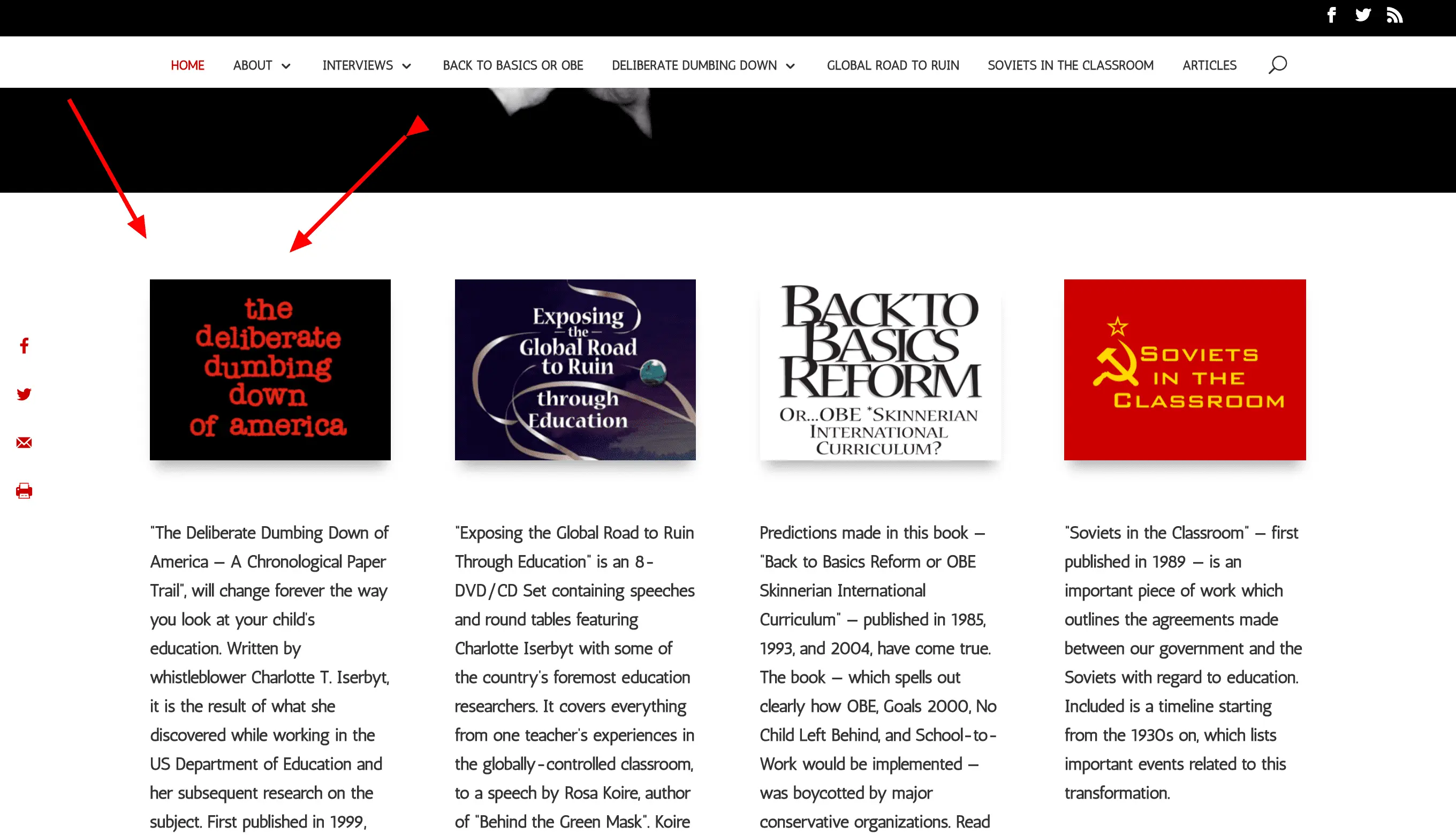Go to the Home menu item
The image size is (1456, 835).
tap(187, 65)
